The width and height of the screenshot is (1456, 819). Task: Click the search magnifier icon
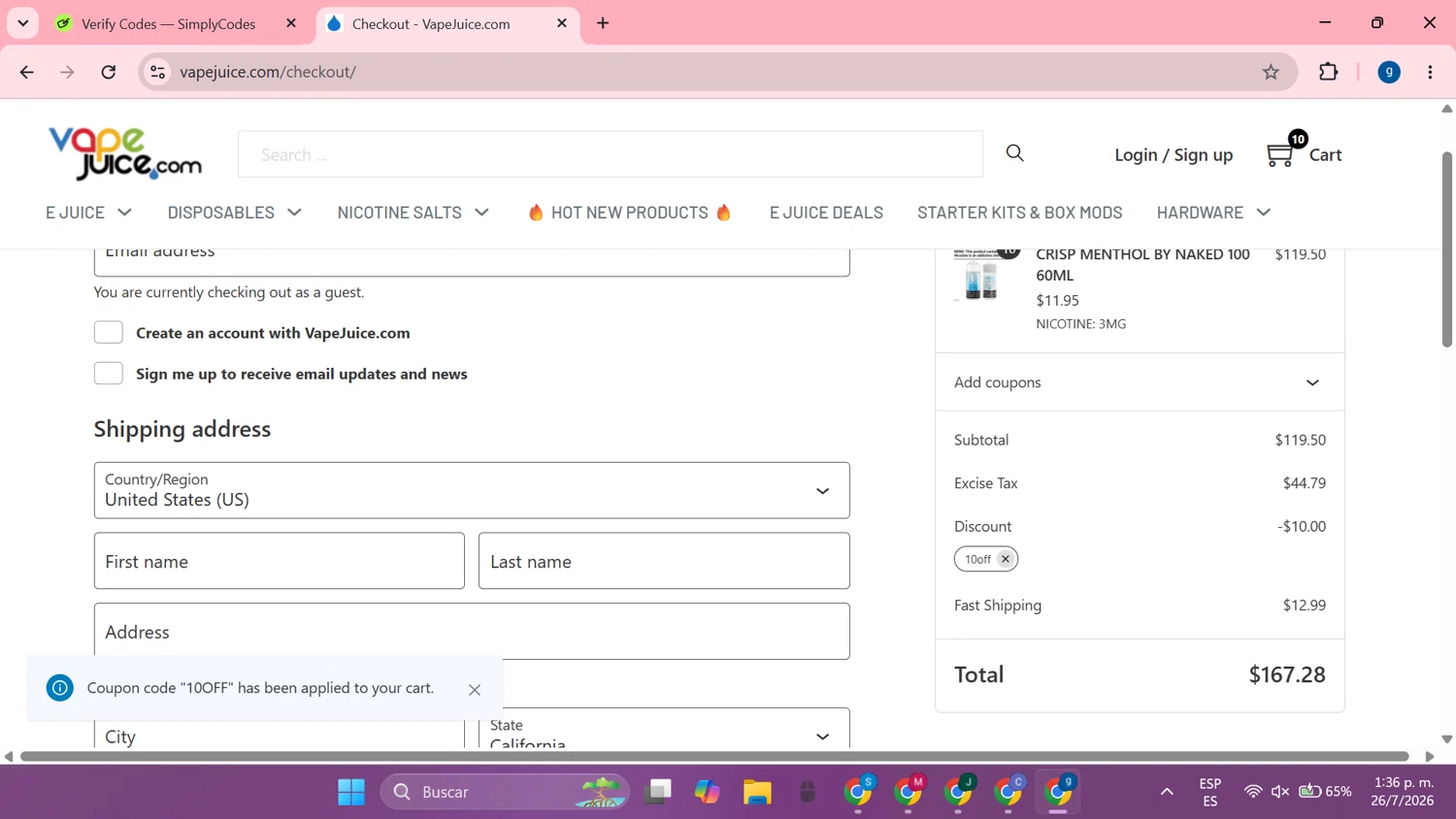coord(1015,153)
